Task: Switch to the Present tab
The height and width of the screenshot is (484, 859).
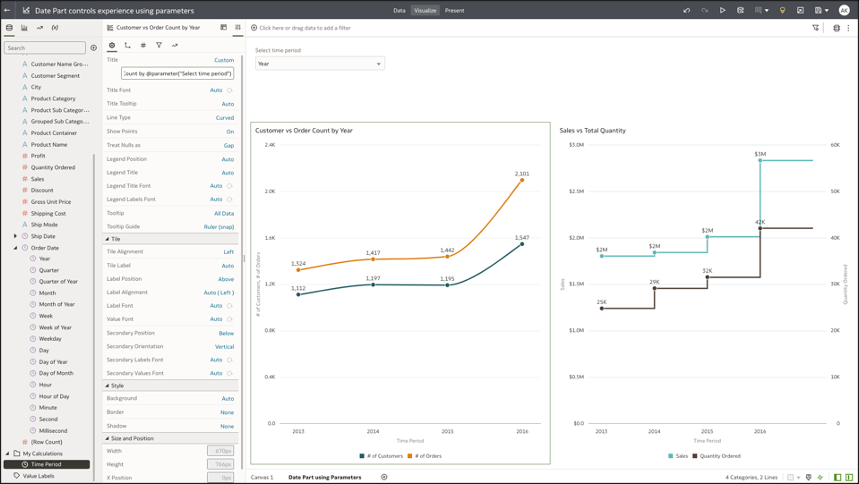Action: point(454,10)
